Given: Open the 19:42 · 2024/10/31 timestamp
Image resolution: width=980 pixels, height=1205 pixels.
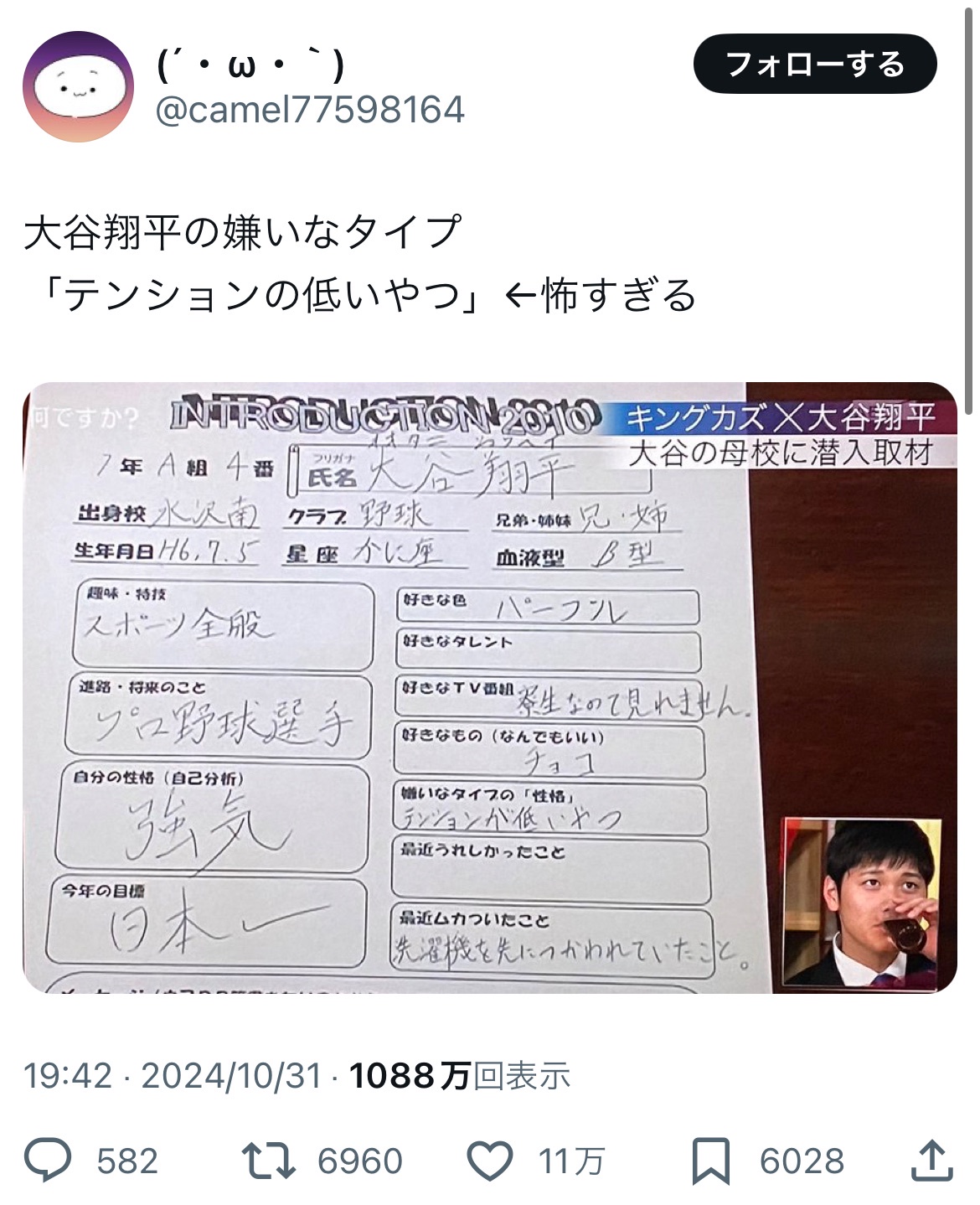Looking at the screenshot, I should pyautogui.click(x=173, y=1075).
